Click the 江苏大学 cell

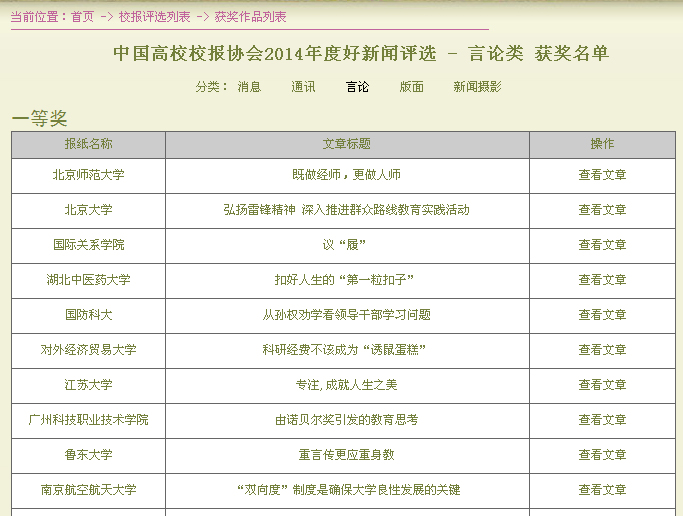88,385
